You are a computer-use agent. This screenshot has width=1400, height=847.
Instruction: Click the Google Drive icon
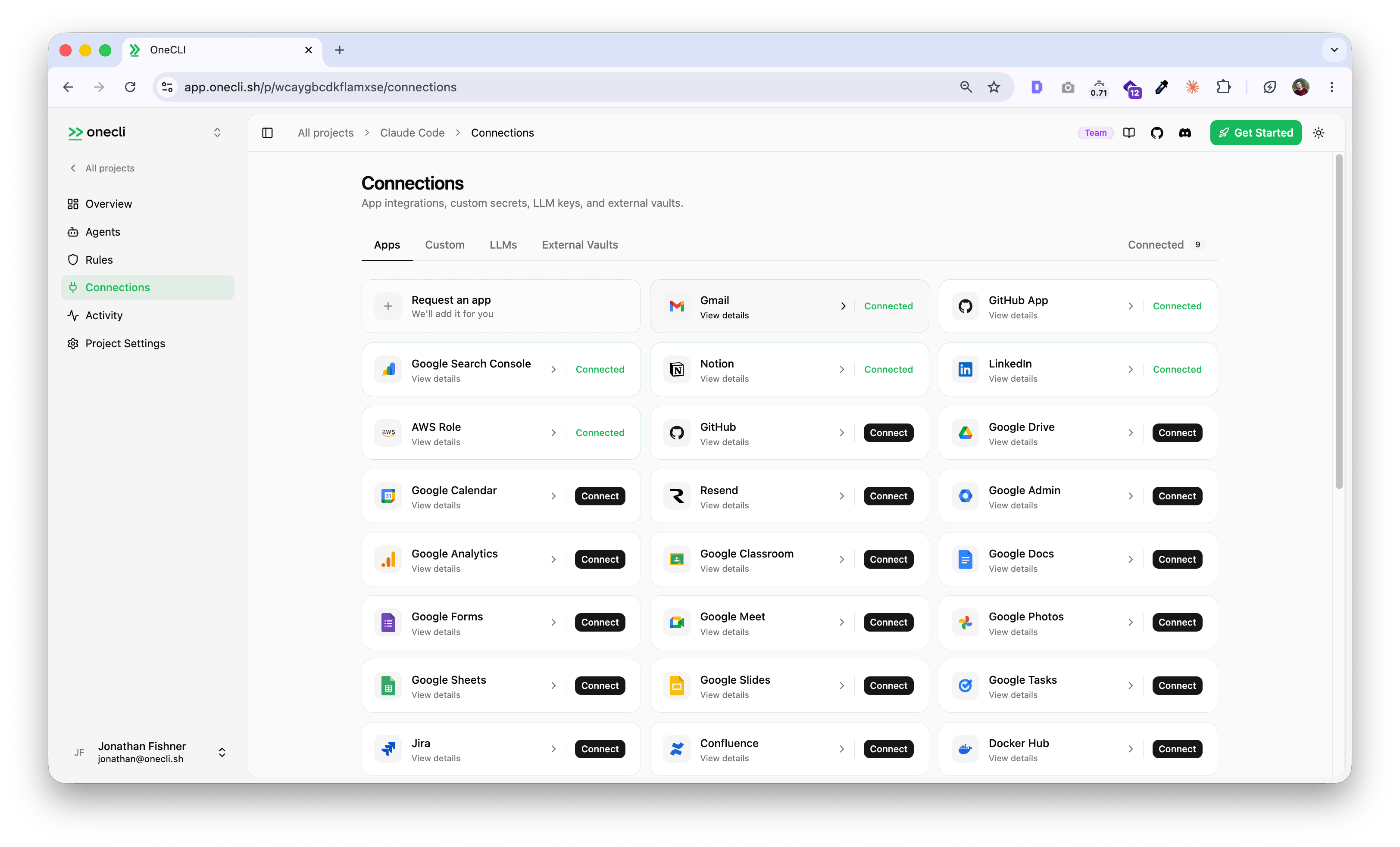tap(966, 433)
